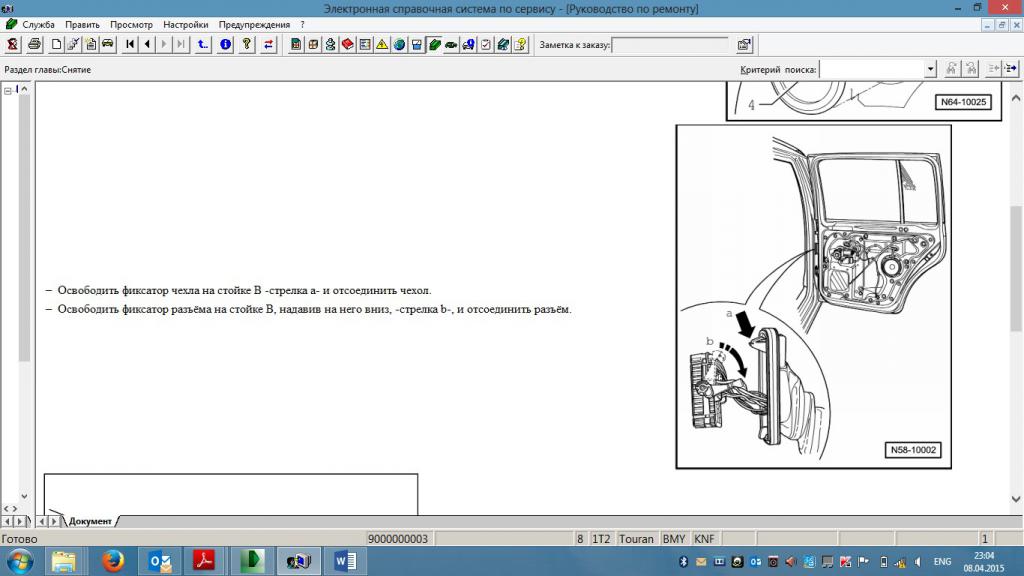Open File Explorer from the taskbar
This screenshot has width=1024, height=576.
tap(63, 562)
